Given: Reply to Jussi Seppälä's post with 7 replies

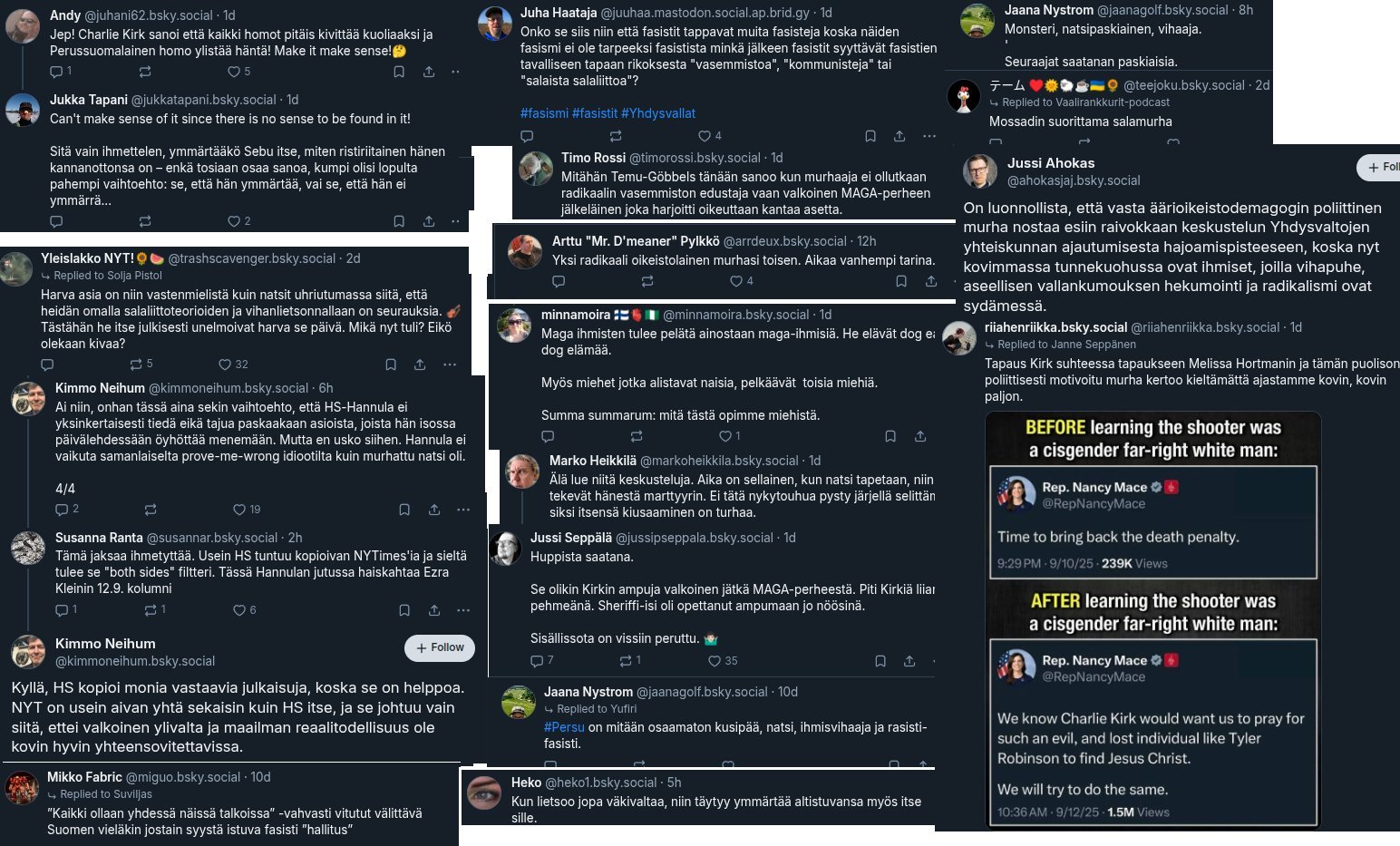Looking at the screenshot, I should pos(541,661).
